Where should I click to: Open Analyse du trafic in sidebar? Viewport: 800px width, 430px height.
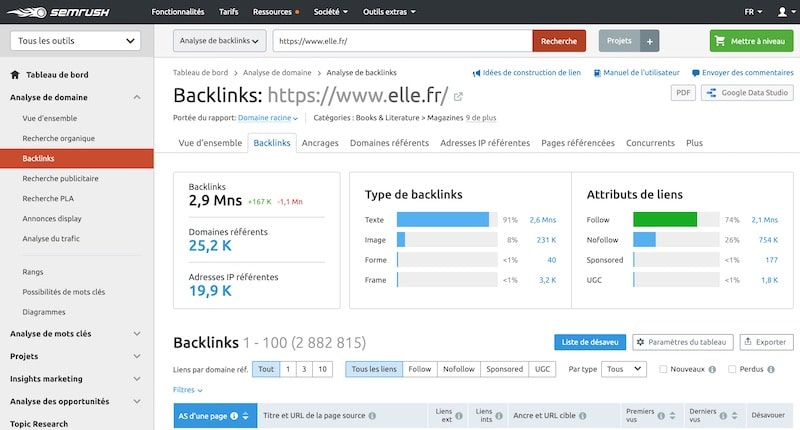click(x=51, y=239)
